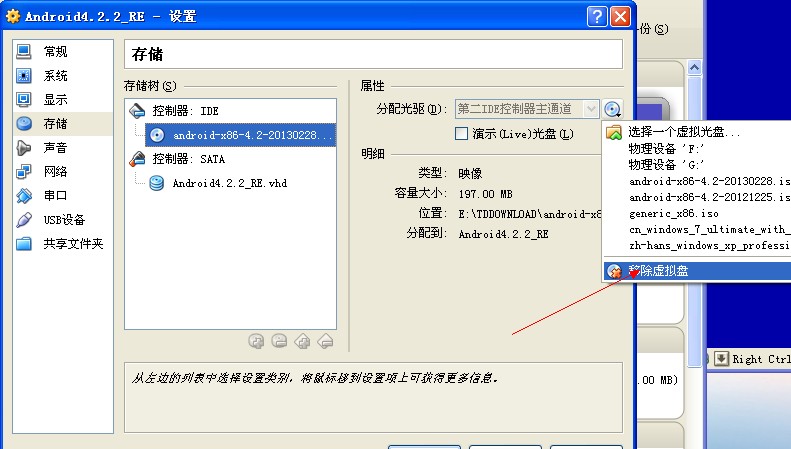791x449 pixels.
Task: Click the 映像 type value
Action: click(470, 174)
